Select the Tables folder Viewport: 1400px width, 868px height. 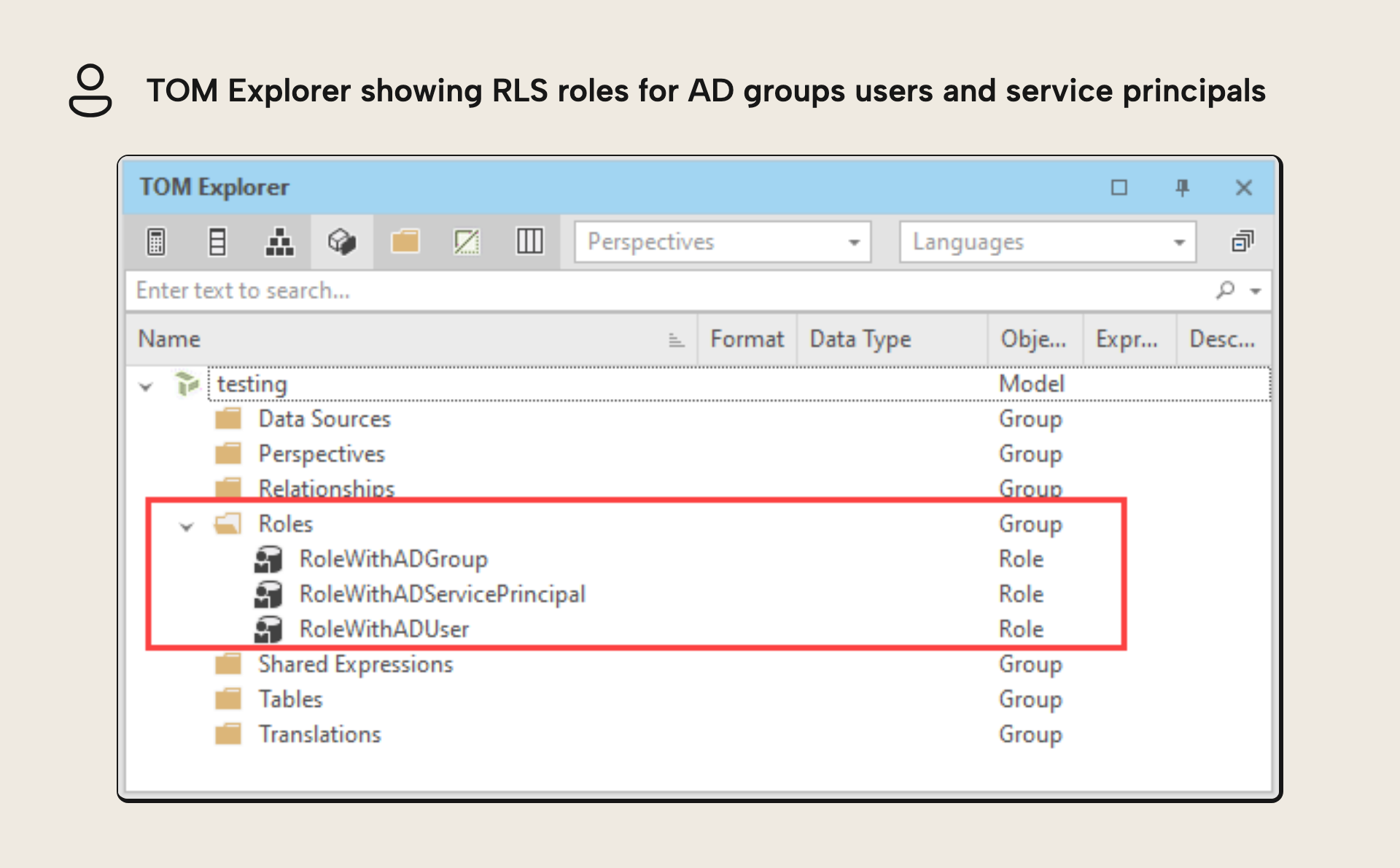(290, 699)
